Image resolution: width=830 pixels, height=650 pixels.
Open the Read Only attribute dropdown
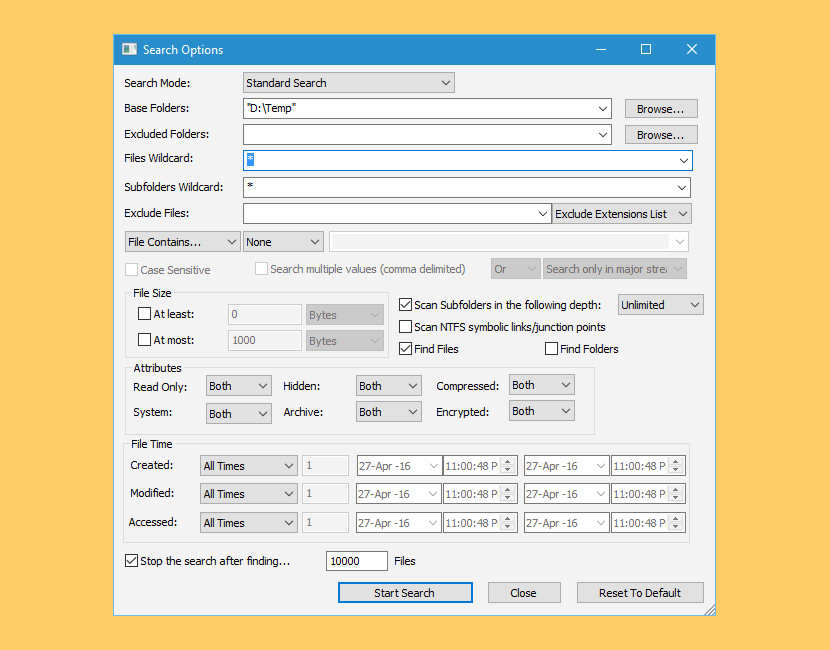(x=238, y=385)
